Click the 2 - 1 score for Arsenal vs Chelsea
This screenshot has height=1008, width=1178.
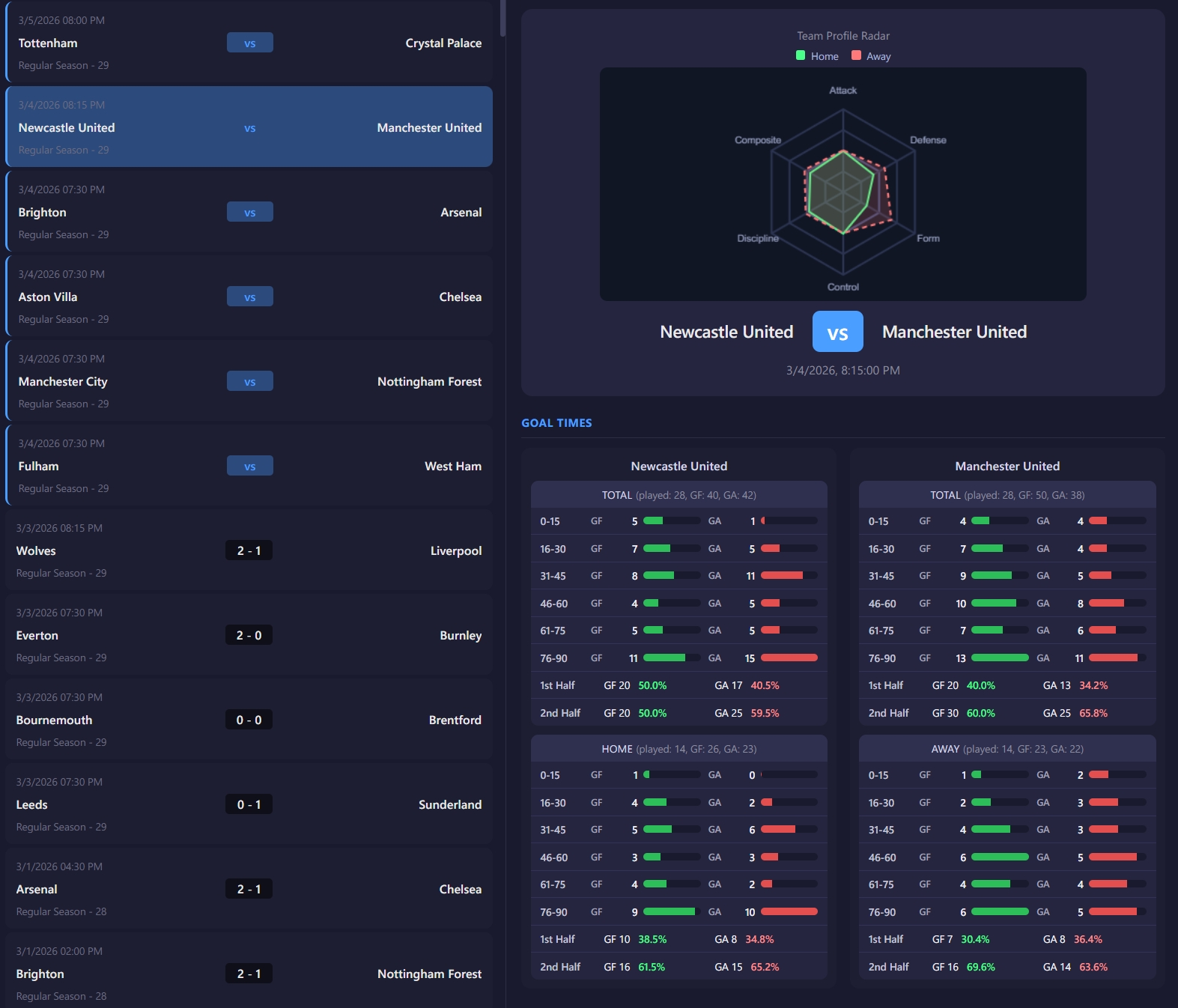[x=249, y=889]
